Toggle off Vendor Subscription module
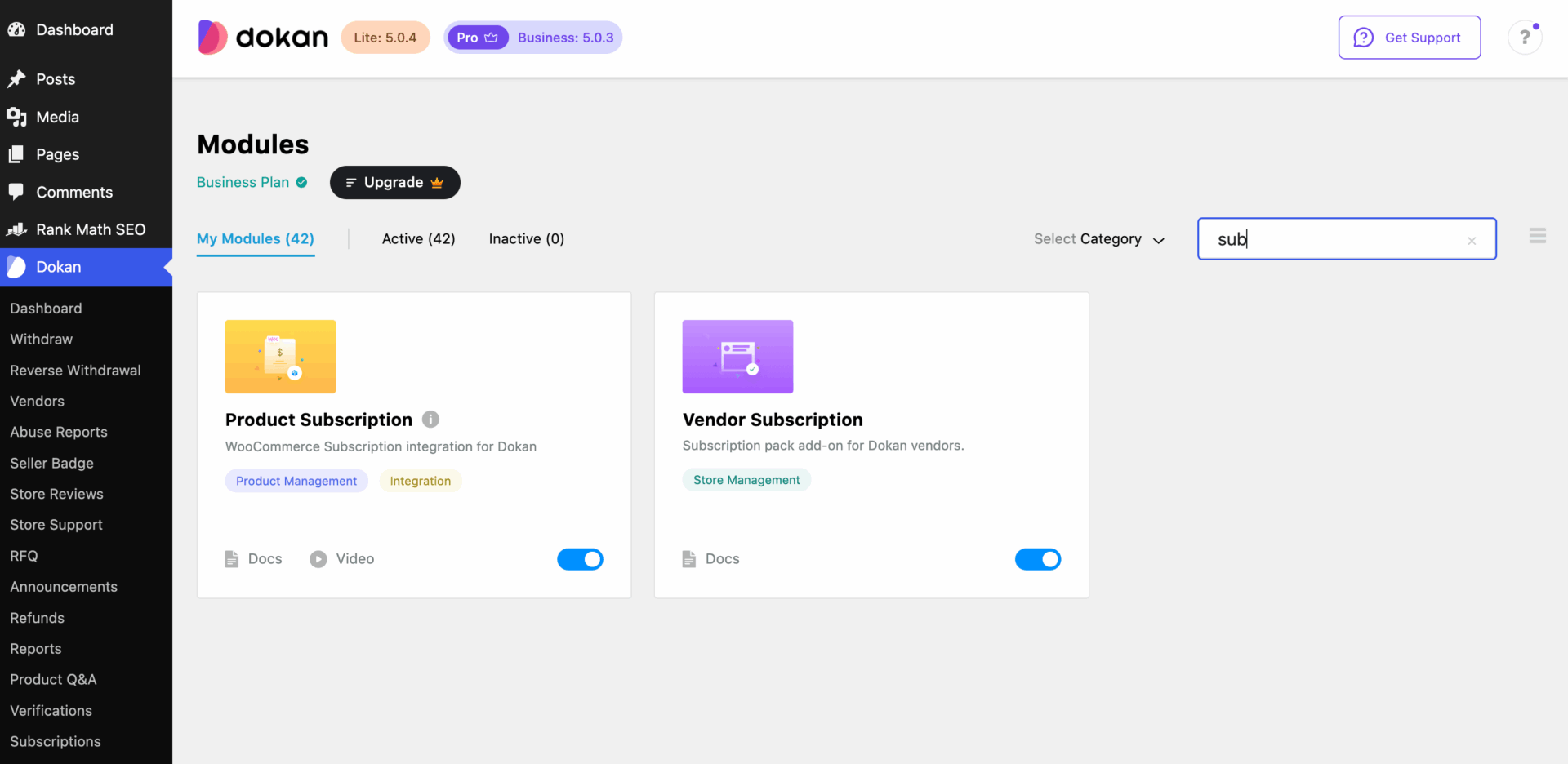1568x764 pixels. [x=1038, y=559]
